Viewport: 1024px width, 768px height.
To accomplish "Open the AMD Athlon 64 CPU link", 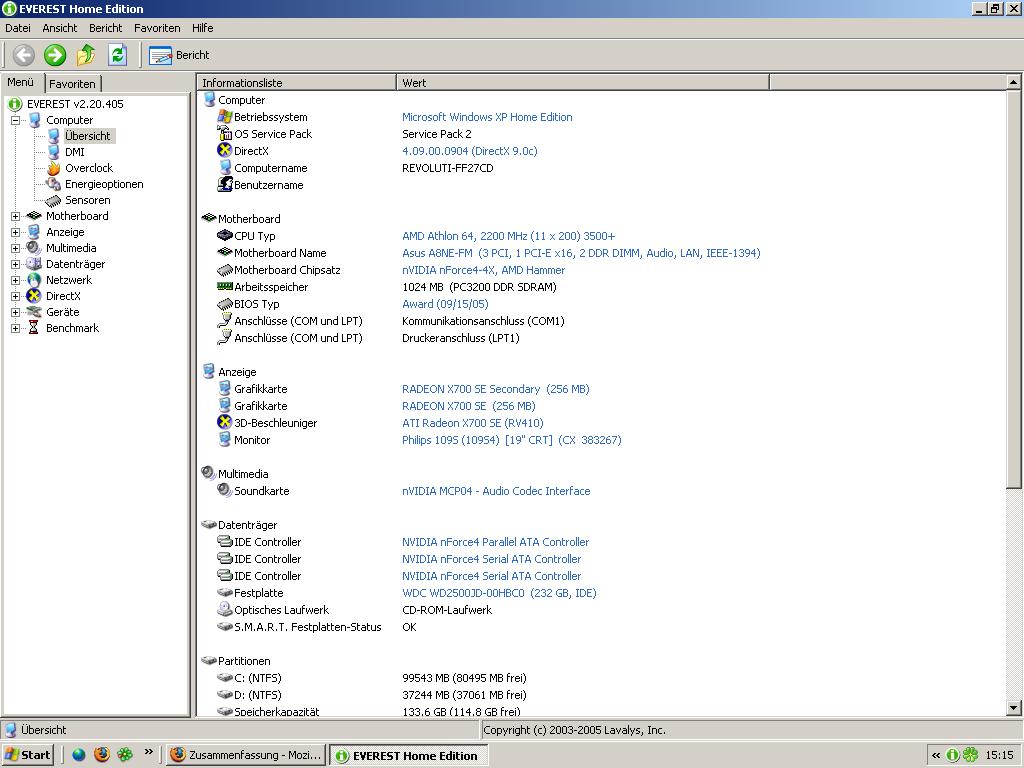I will [508, 236].
